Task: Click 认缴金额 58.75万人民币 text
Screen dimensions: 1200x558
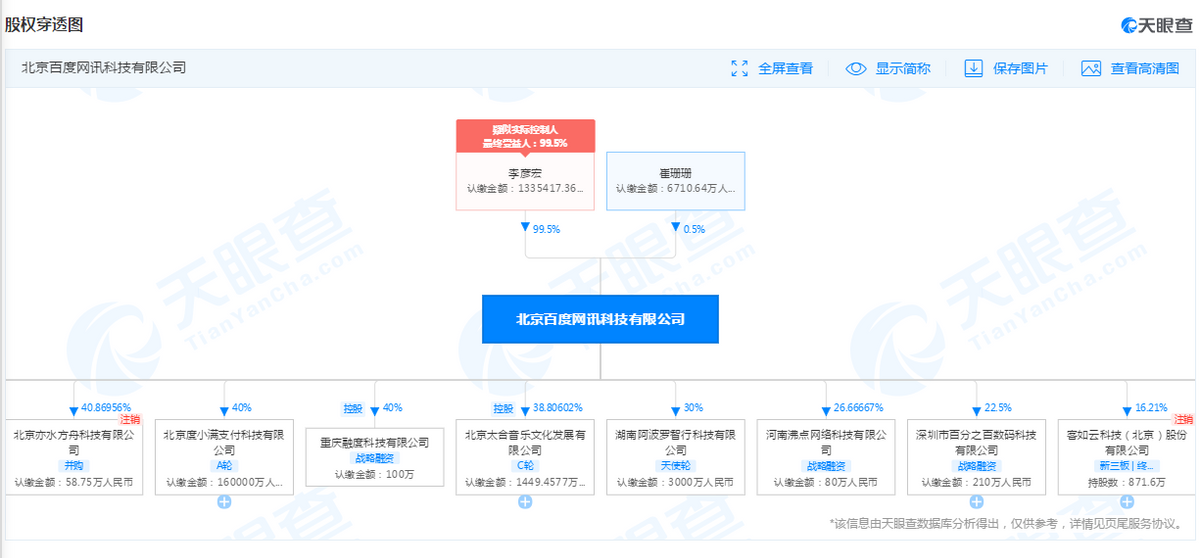Action: 74,482
